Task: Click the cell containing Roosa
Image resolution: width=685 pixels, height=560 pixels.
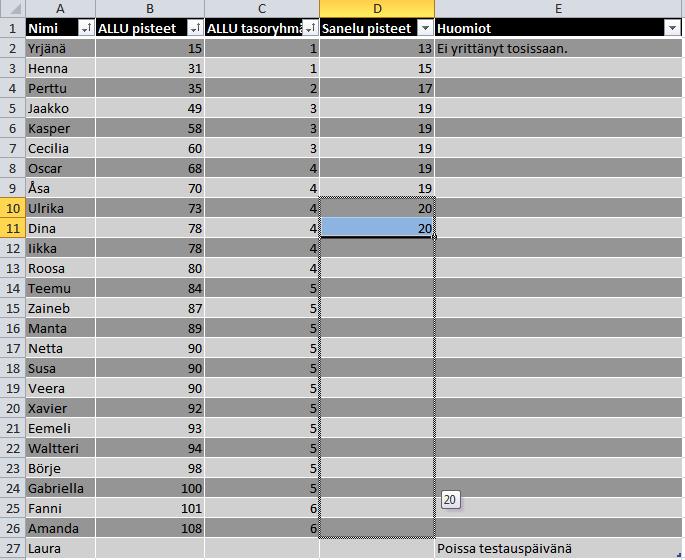Action: pos(60,268)
